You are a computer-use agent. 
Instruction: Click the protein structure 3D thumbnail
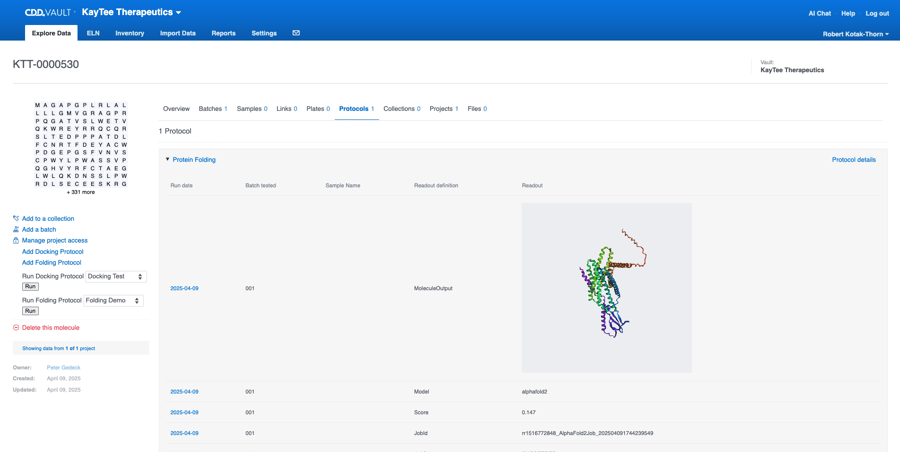click(607, 288)
